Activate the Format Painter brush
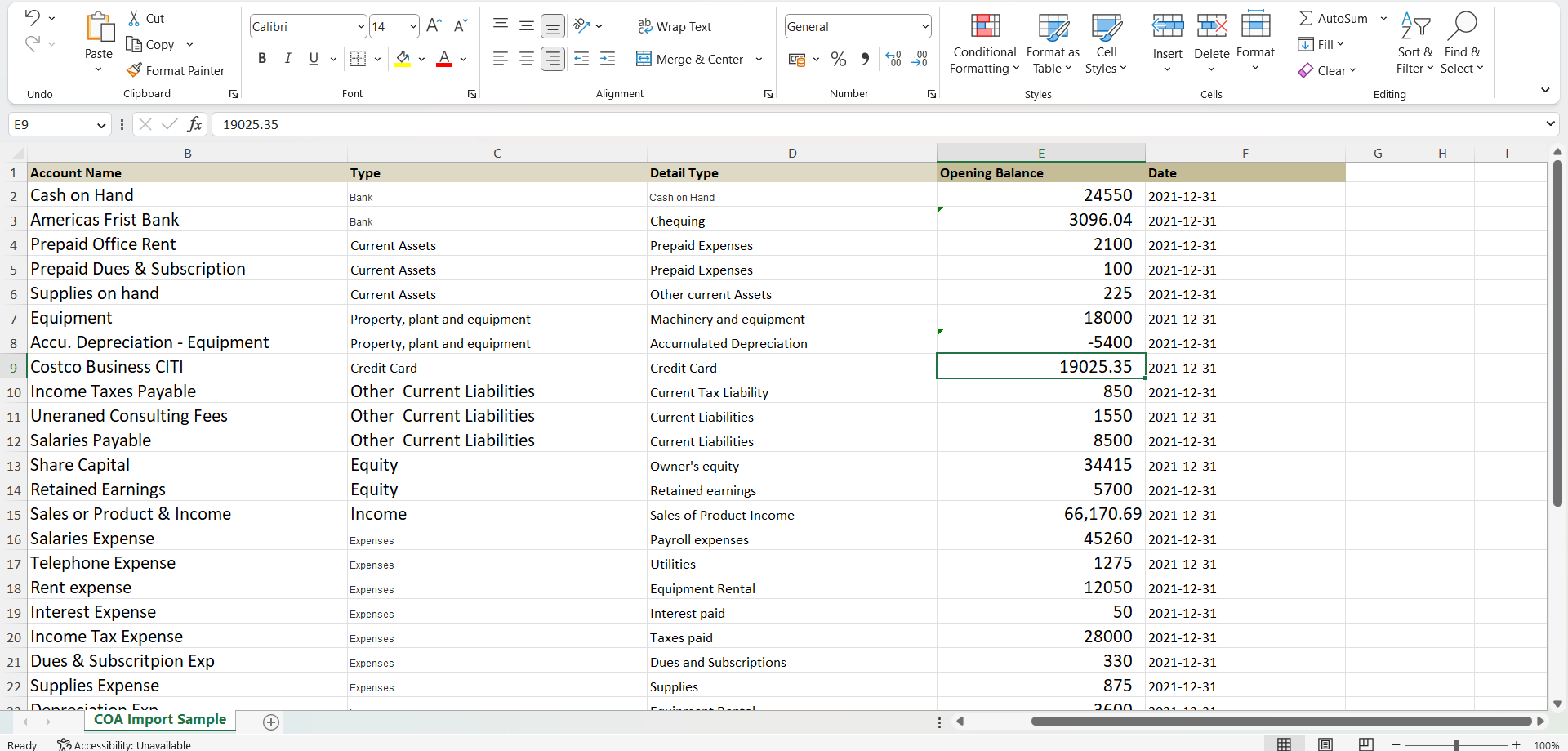Image resolution: width=1568 pixels, height=751 pixels. (135, 70)
